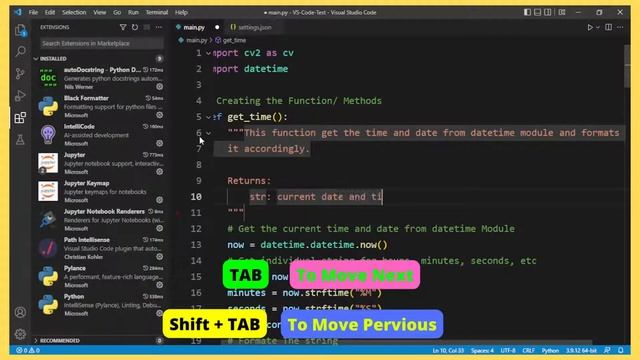Open the Source Control view
The width and height of the screenshot is (640, 360).
tap(20, 73)
